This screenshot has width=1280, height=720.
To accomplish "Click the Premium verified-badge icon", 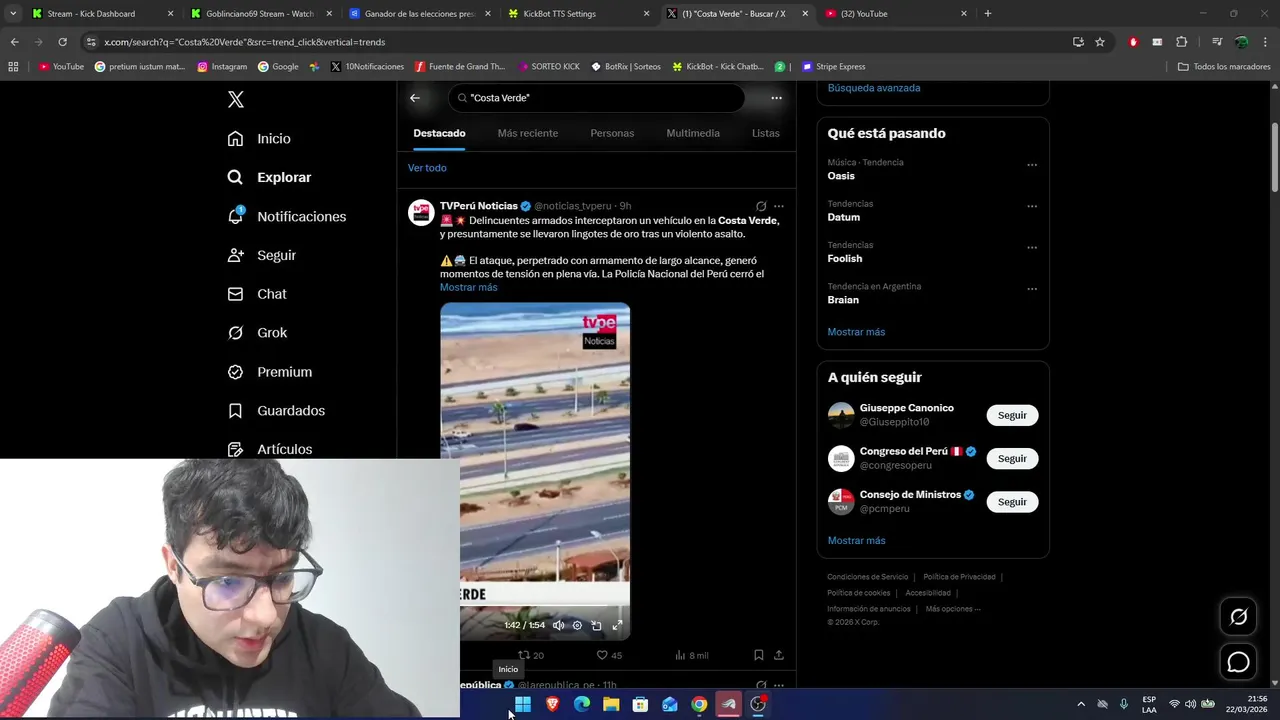I will coord(235,372).
